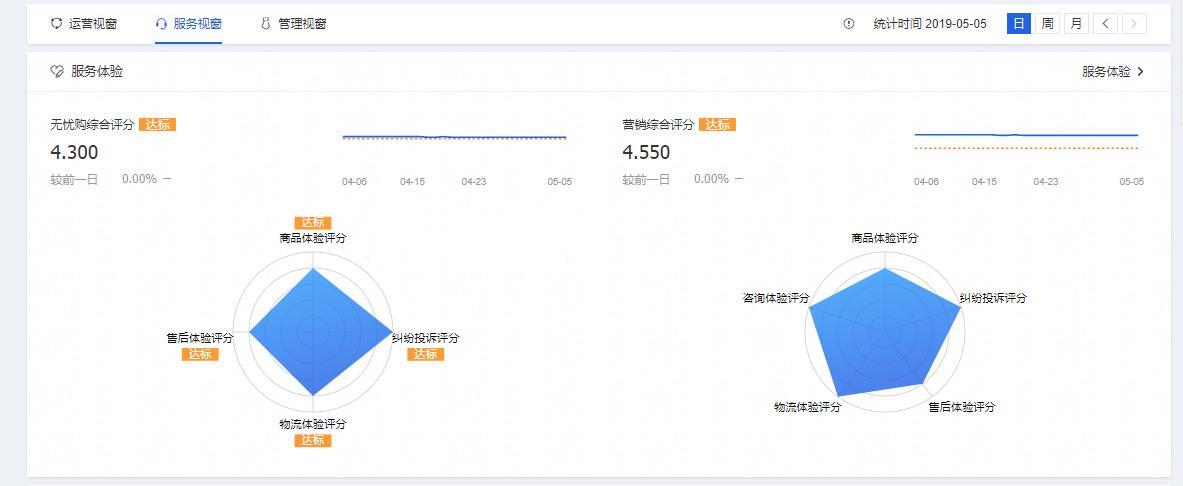
Task: Click 售后体验评分 label on right radar
Action: pyautogui.click(x=962, y=407)
